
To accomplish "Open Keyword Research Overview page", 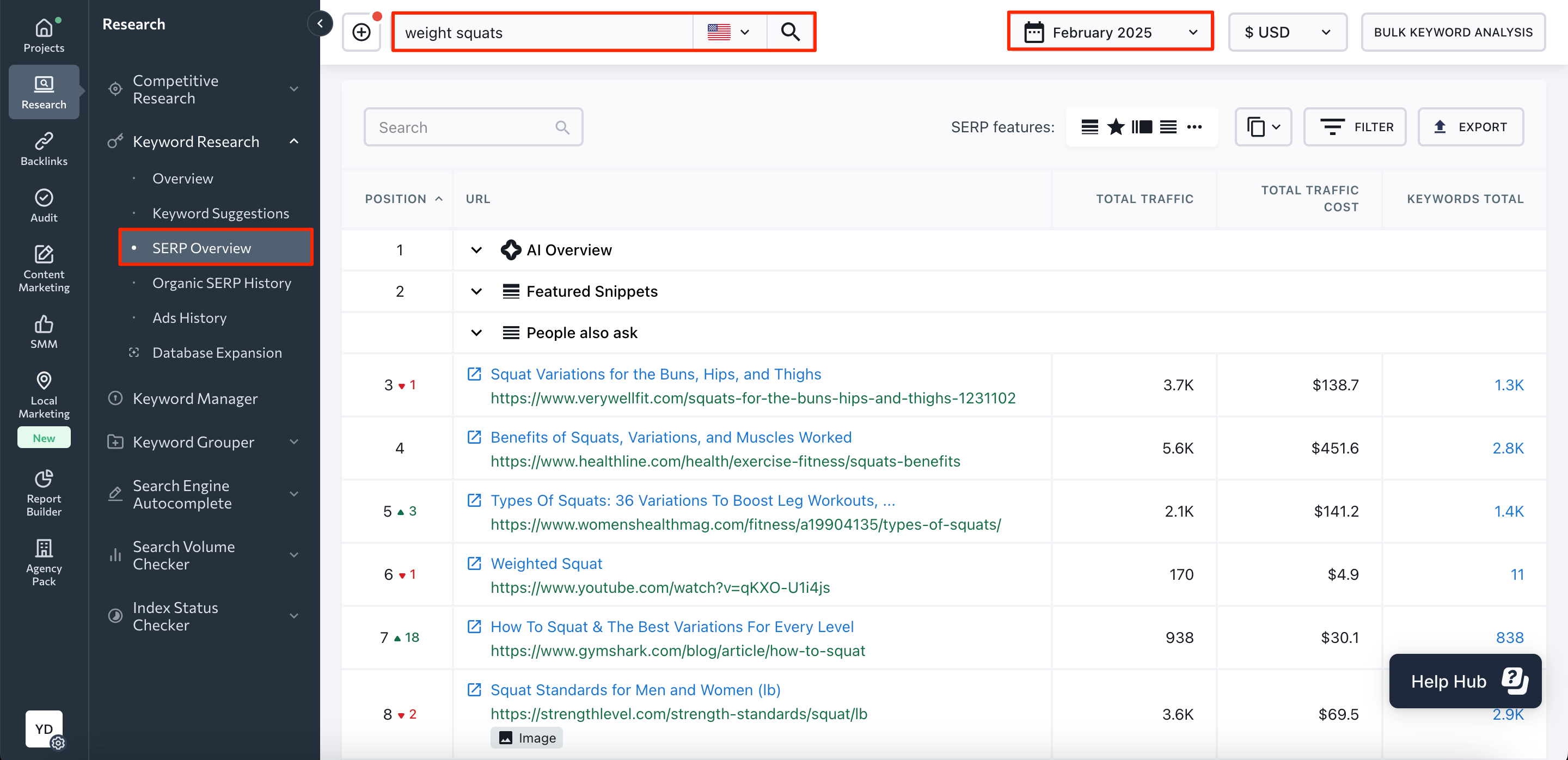I will (x=182, y=178).
